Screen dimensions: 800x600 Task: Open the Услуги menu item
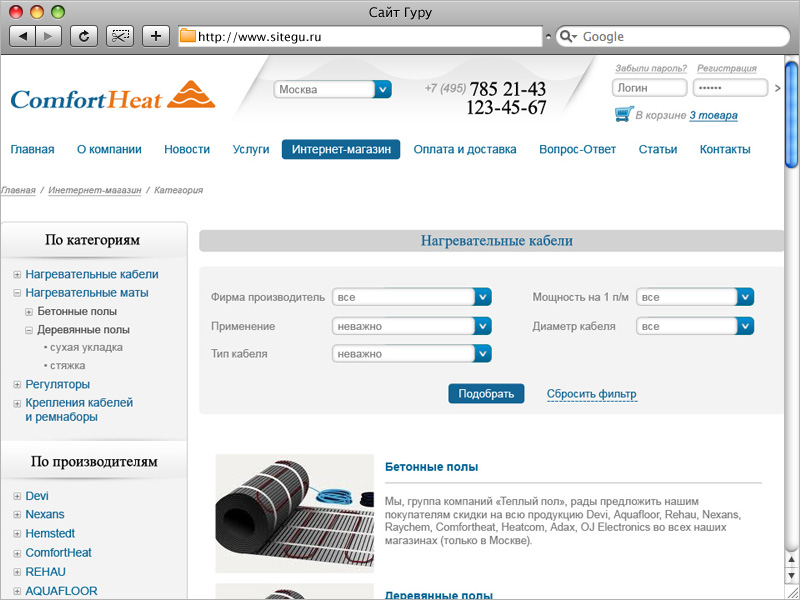(x=251, y=149)
